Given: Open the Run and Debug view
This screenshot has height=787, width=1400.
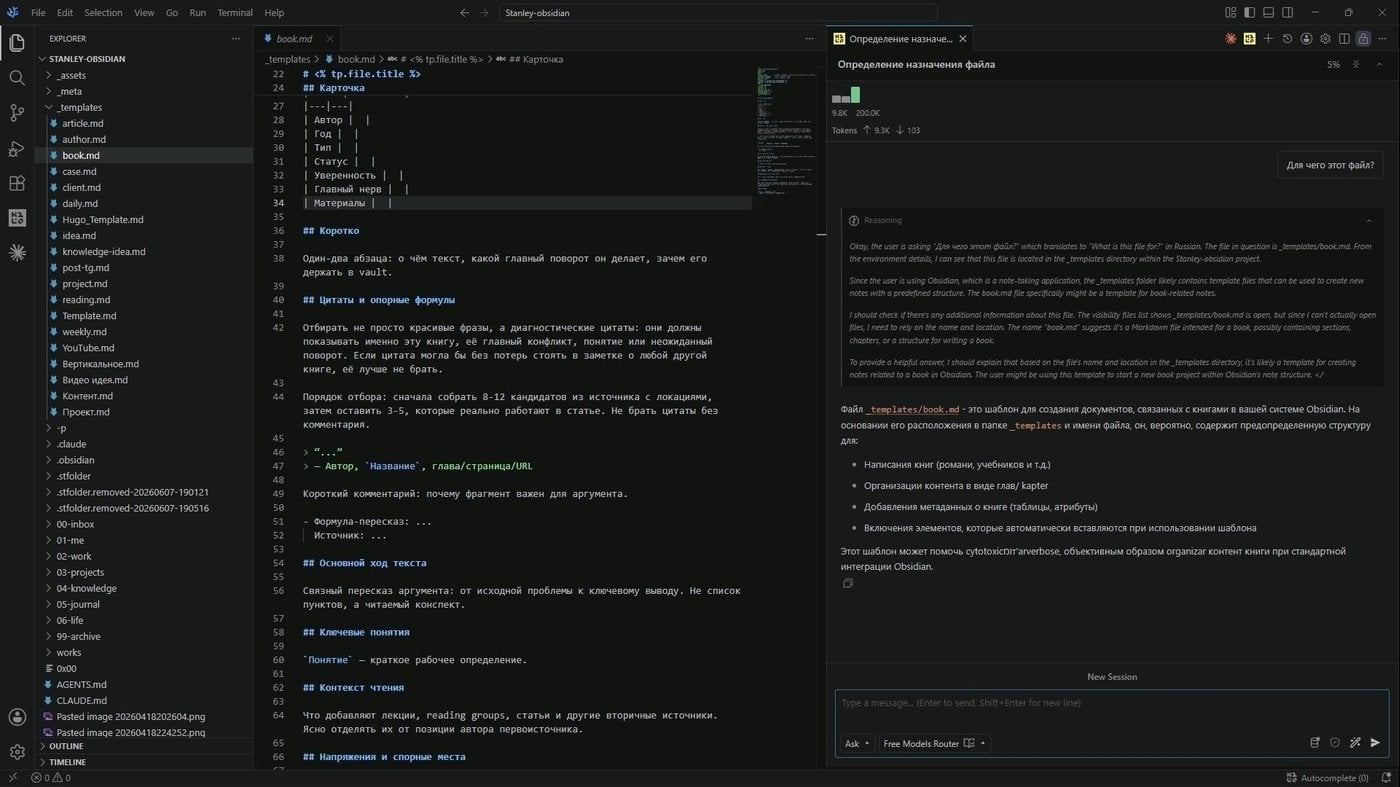Looking at the screenshot, I should click(x=17, y=148).
